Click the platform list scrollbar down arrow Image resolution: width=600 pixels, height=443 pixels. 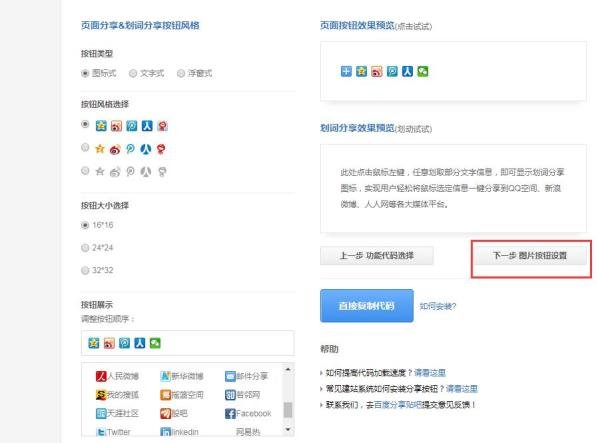pos(288,430)
